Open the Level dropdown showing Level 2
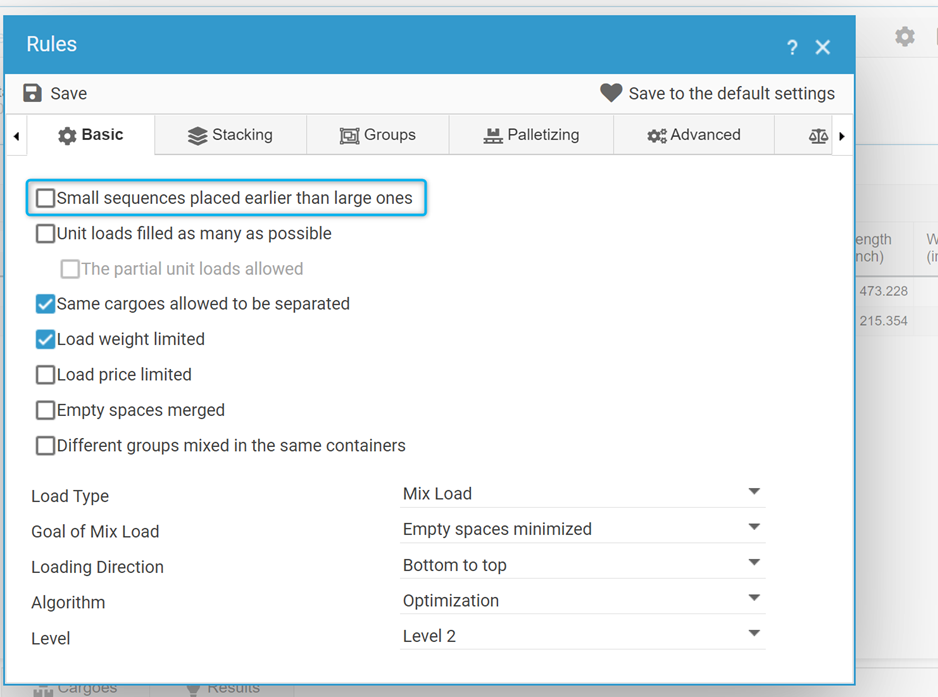 pos(583,635)
